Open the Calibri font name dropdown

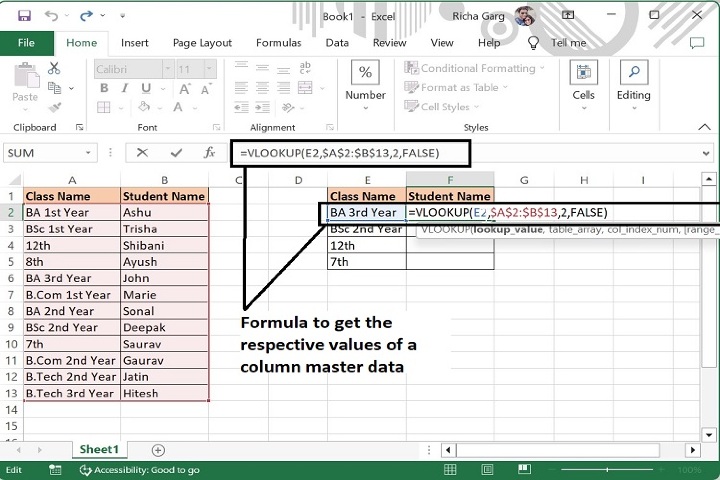coord(168,69)
